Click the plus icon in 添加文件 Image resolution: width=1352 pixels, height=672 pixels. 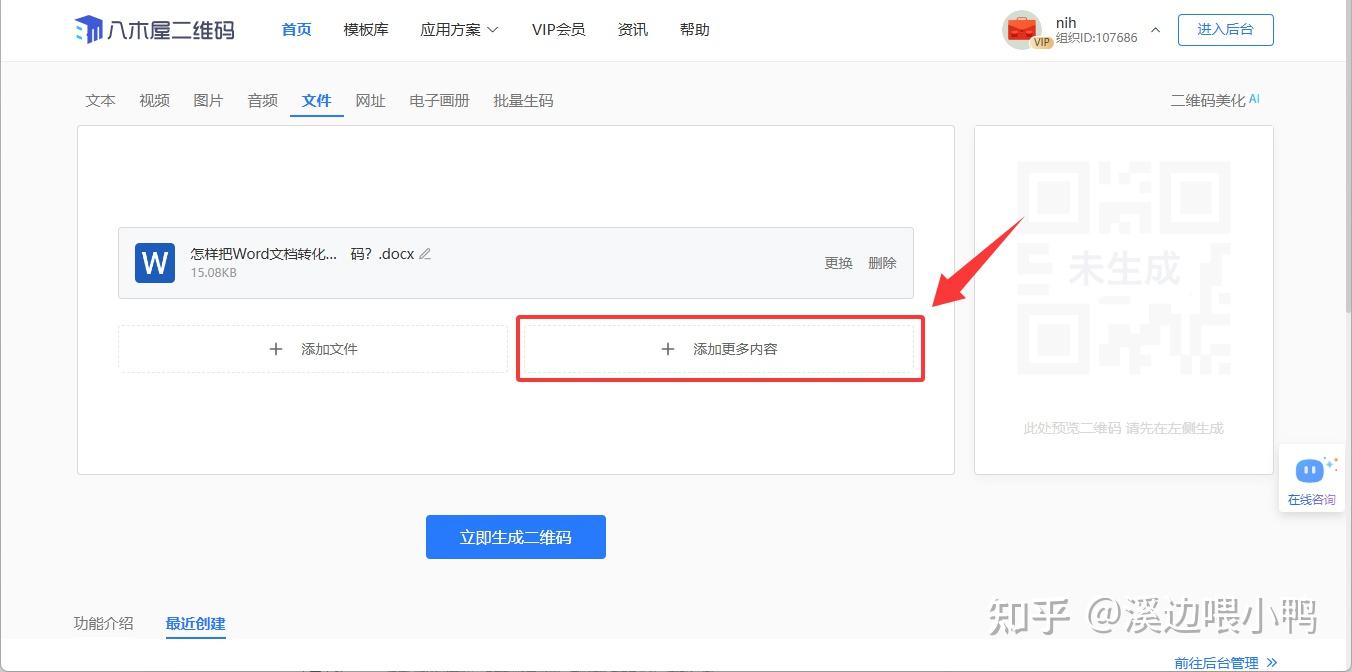coord(276,349)
